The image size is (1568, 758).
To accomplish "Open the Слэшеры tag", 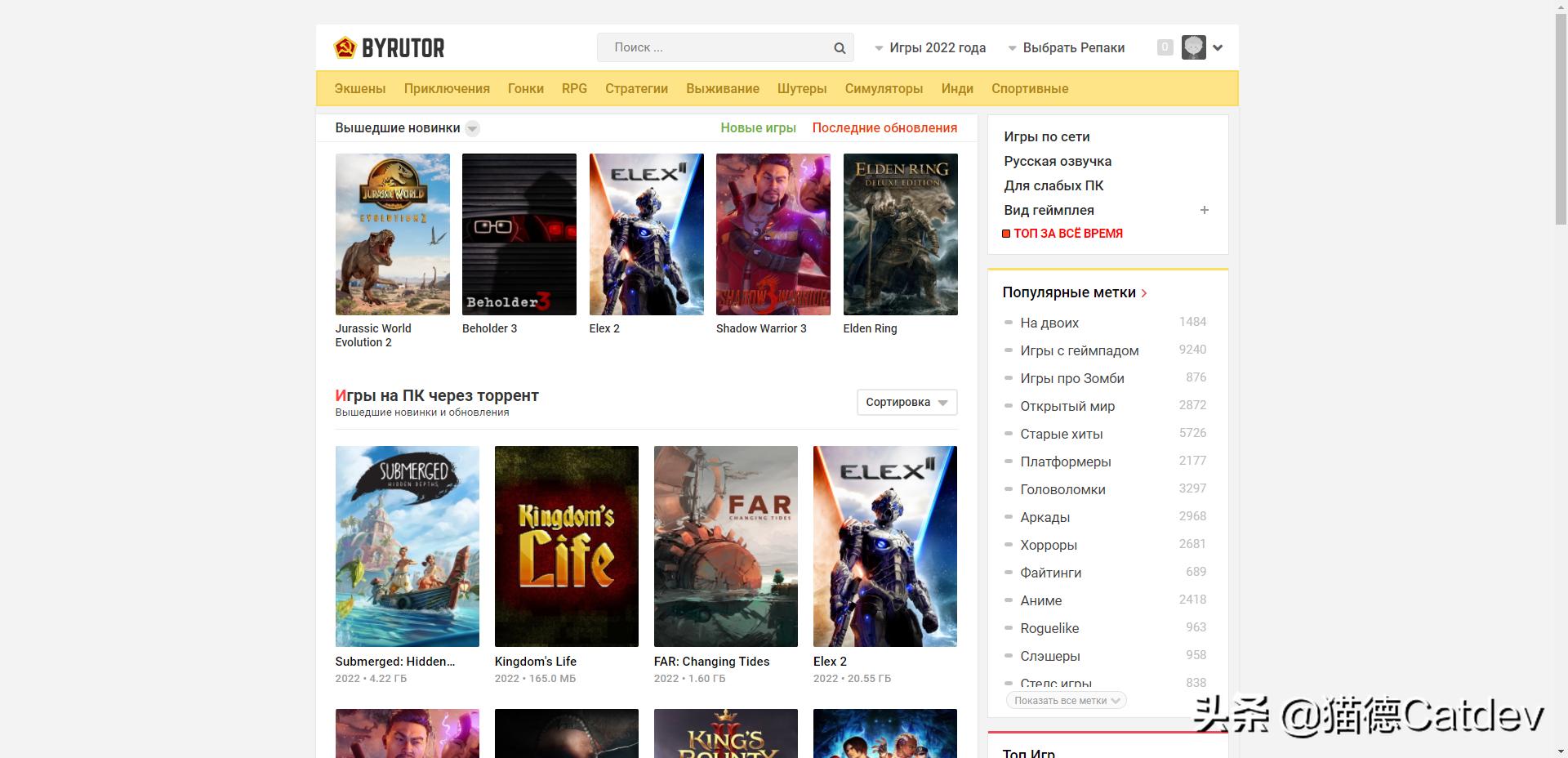I will (x=1049, y=656).
